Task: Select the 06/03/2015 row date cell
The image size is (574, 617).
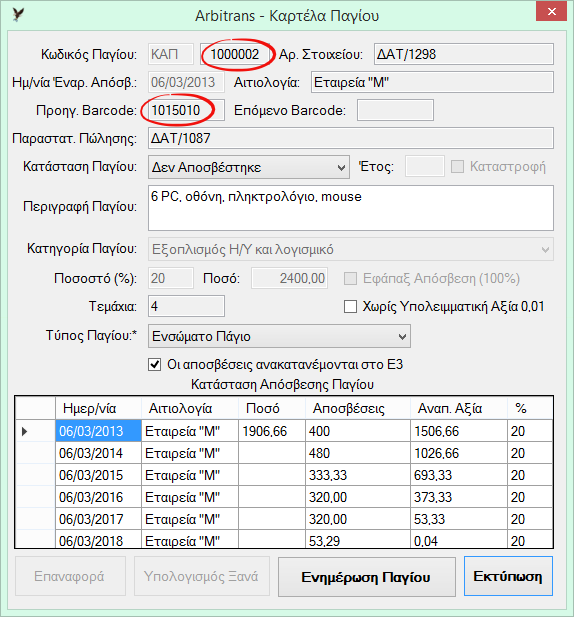Action: [98, 475]
